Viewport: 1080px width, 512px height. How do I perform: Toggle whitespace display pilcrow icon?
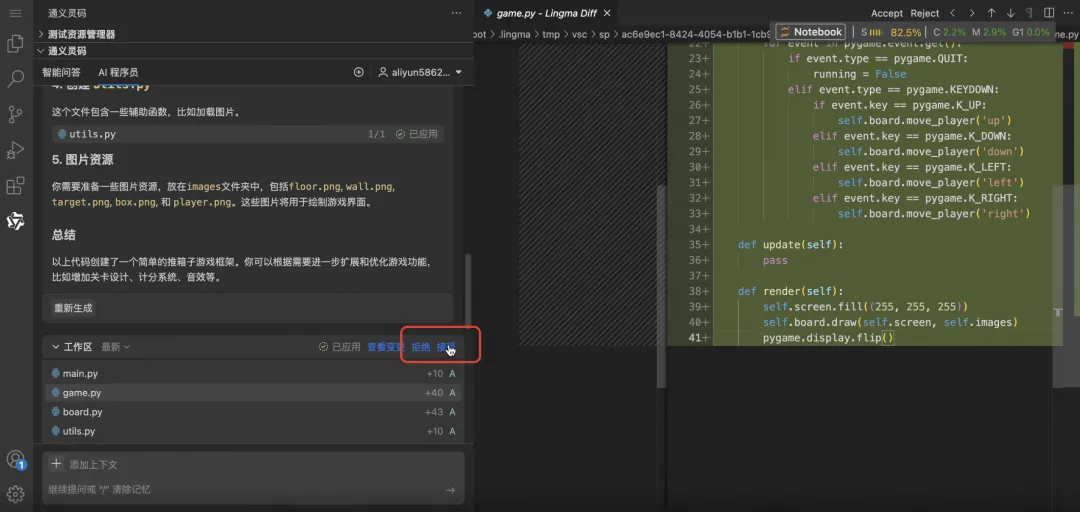pyautogui.click(x=1030, y=13)
